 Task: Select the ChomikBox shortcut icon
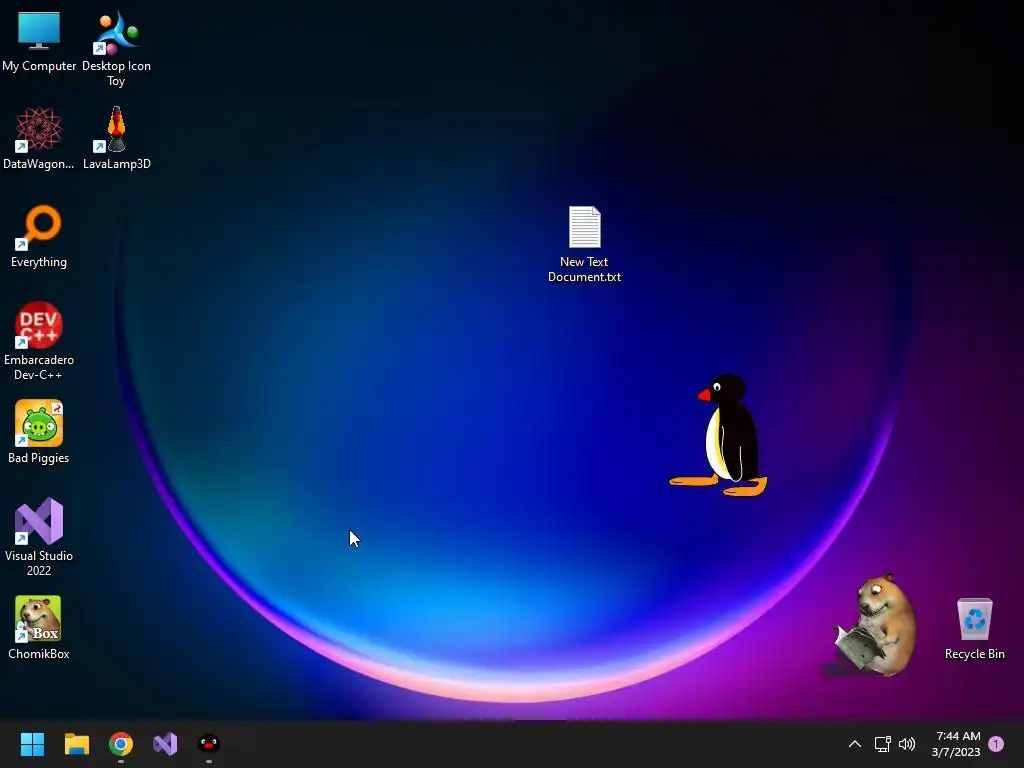[x=39, y=628]
